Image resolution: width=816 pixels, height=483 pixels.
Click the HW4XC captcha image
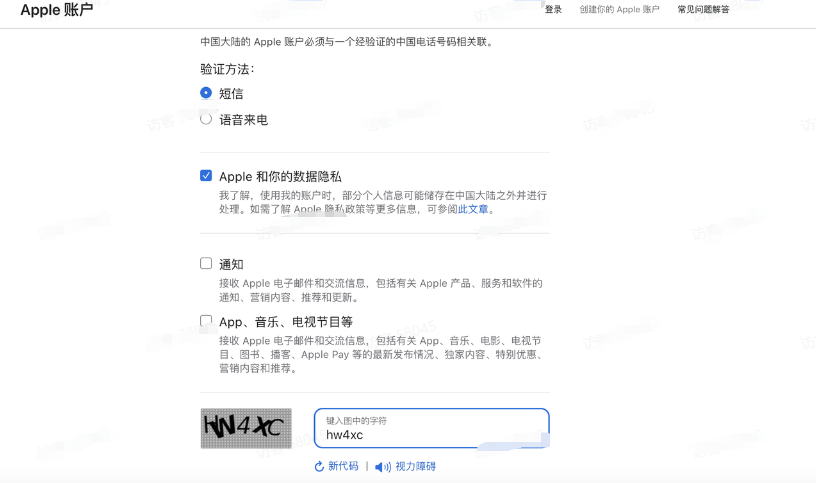pyautogui.click(x=246, y=428)
